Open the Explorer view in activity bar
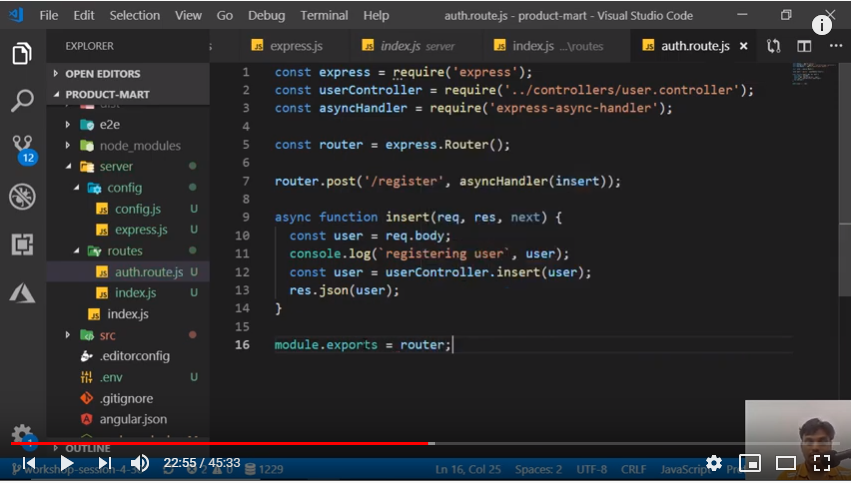Image resolution: width=851 pixels, height=483 pixels. (x=22, y=54)
